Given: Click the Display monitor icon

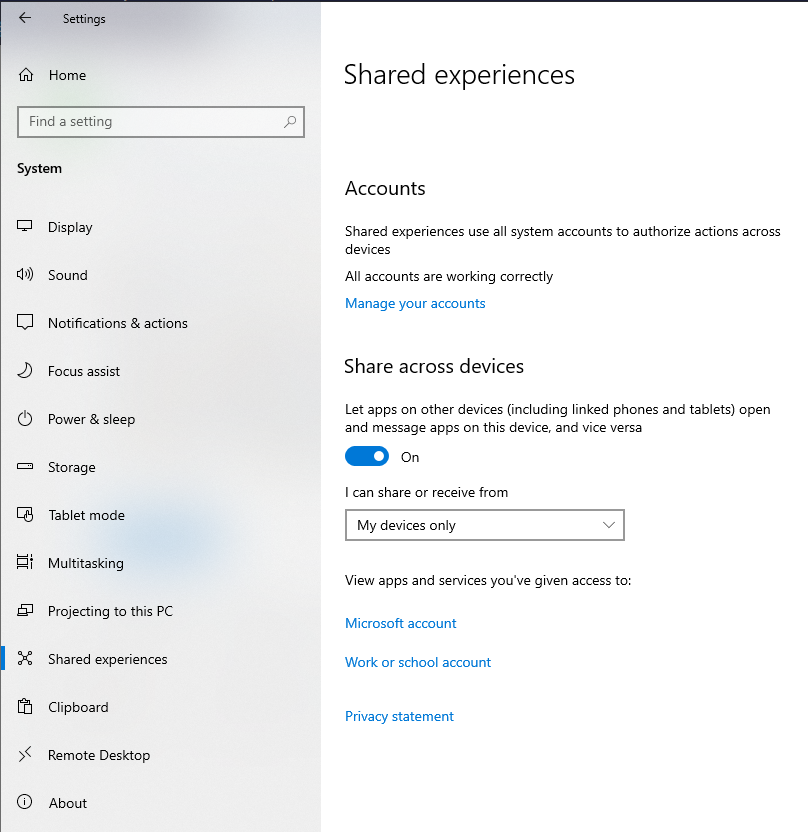Looking at the screenshot, I should (x=24, y=227).
